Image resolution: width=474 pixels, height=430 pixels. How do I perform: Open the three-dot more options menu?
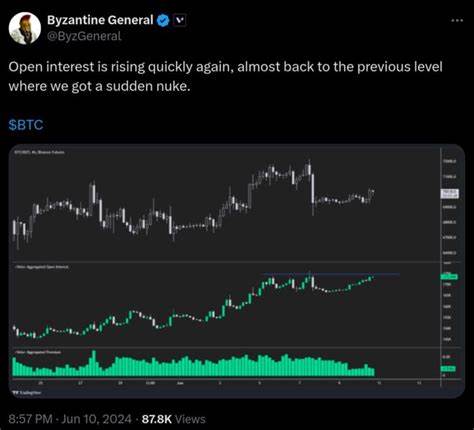[x=457, y=20]
